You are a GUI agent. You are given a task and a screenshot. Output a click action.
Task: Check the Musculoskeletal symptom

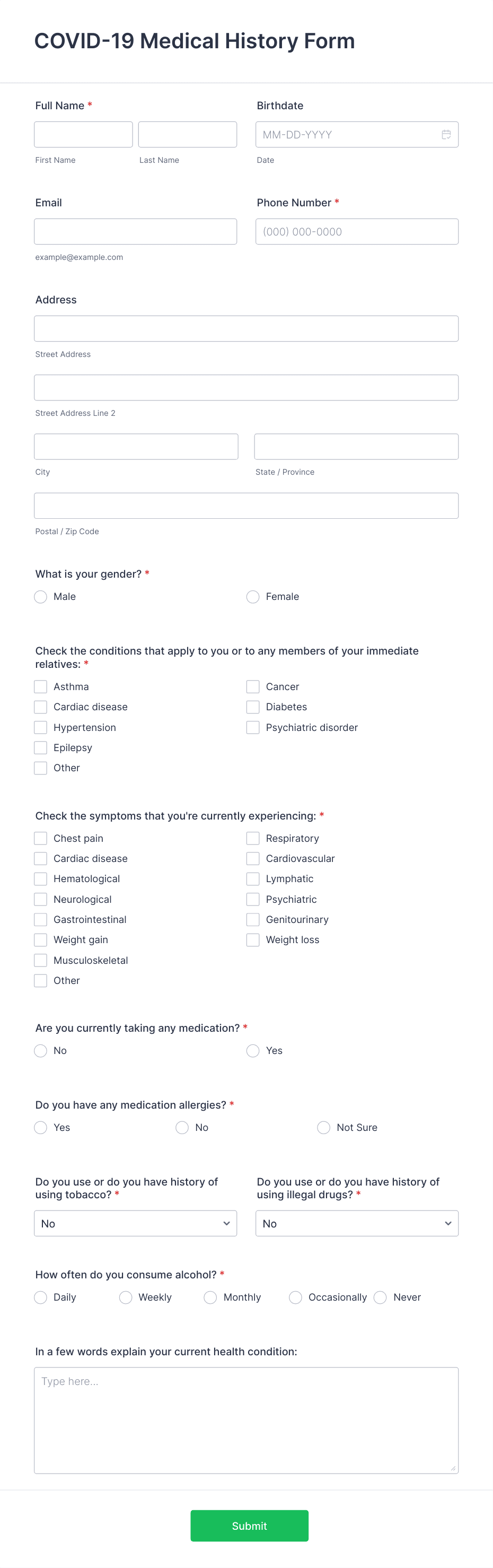tap(40, 960)
